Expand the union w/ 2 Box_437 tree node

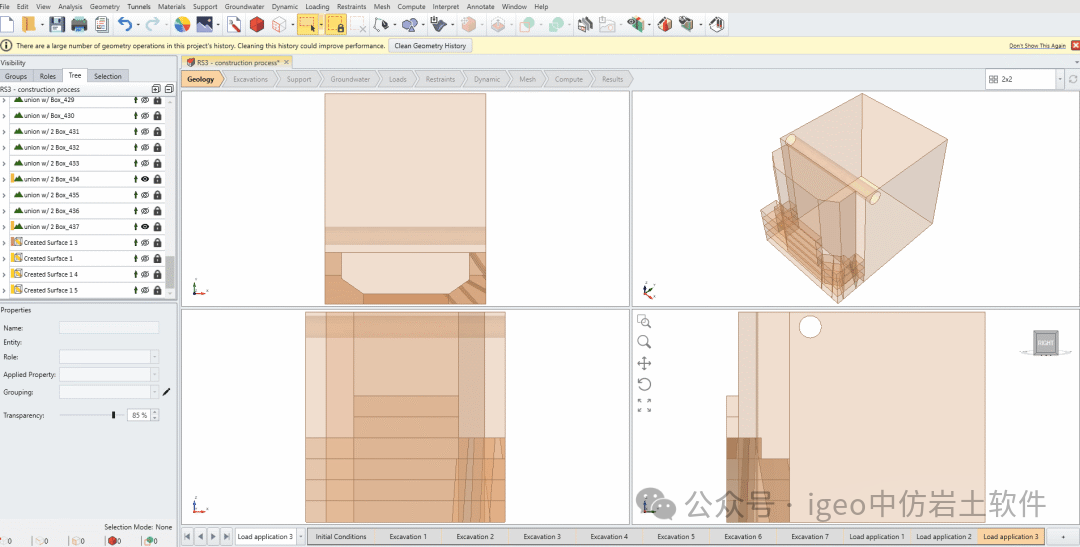coord(4,227)
